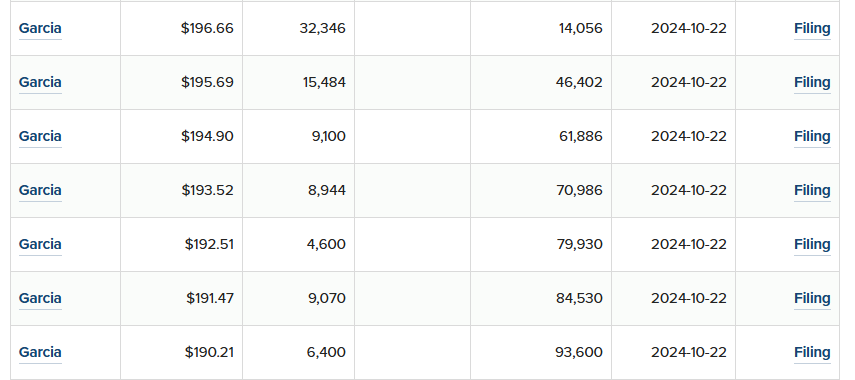855x380 pixels.
Task: Click the 6,400 quantity cell
Action: 299,352
